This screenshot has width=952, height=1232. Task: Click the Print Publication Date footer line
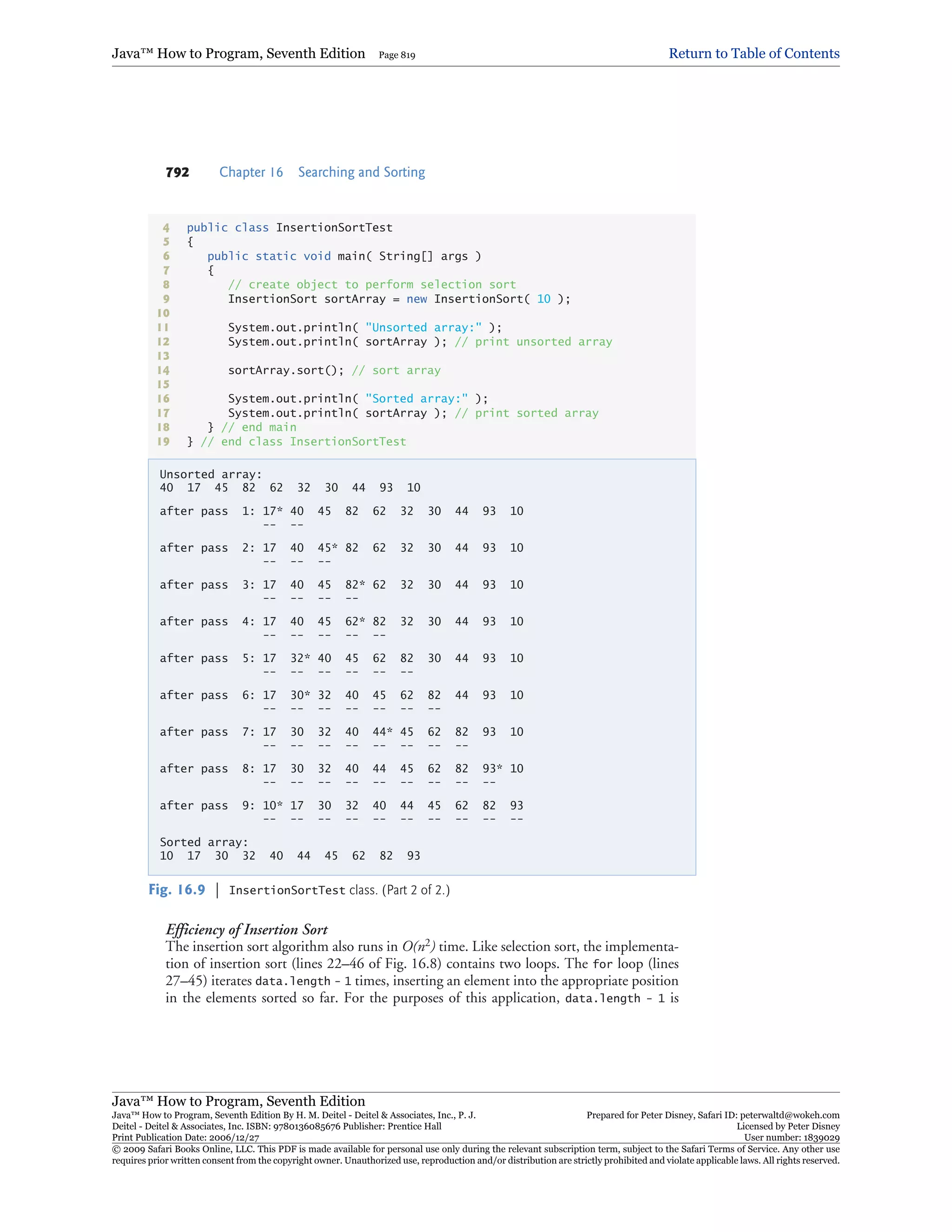tap(185, 1138)
